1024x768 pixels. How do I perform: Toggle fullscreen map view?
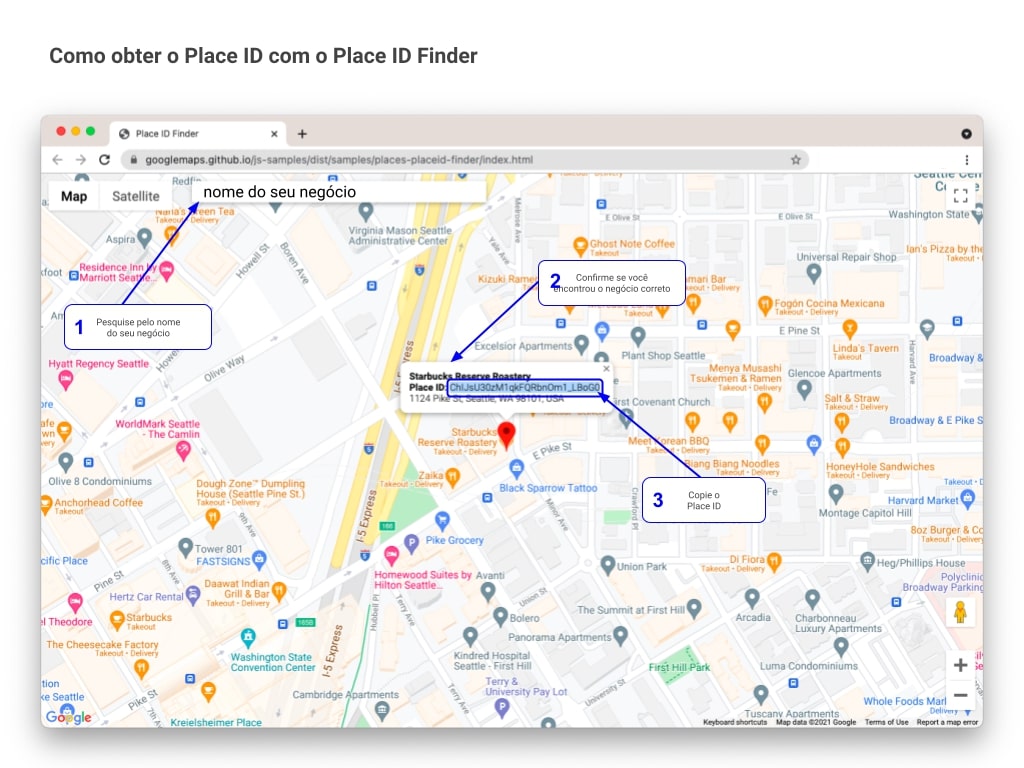961,195
